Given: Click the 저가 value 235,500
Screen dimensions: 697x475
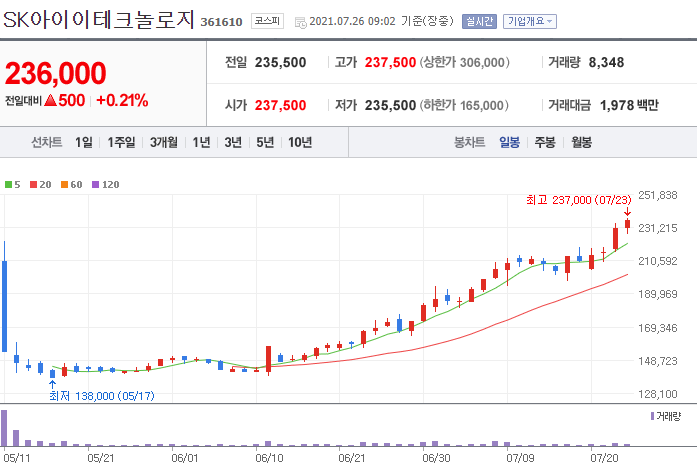Looking at the screenshot, I should [390, 105].
